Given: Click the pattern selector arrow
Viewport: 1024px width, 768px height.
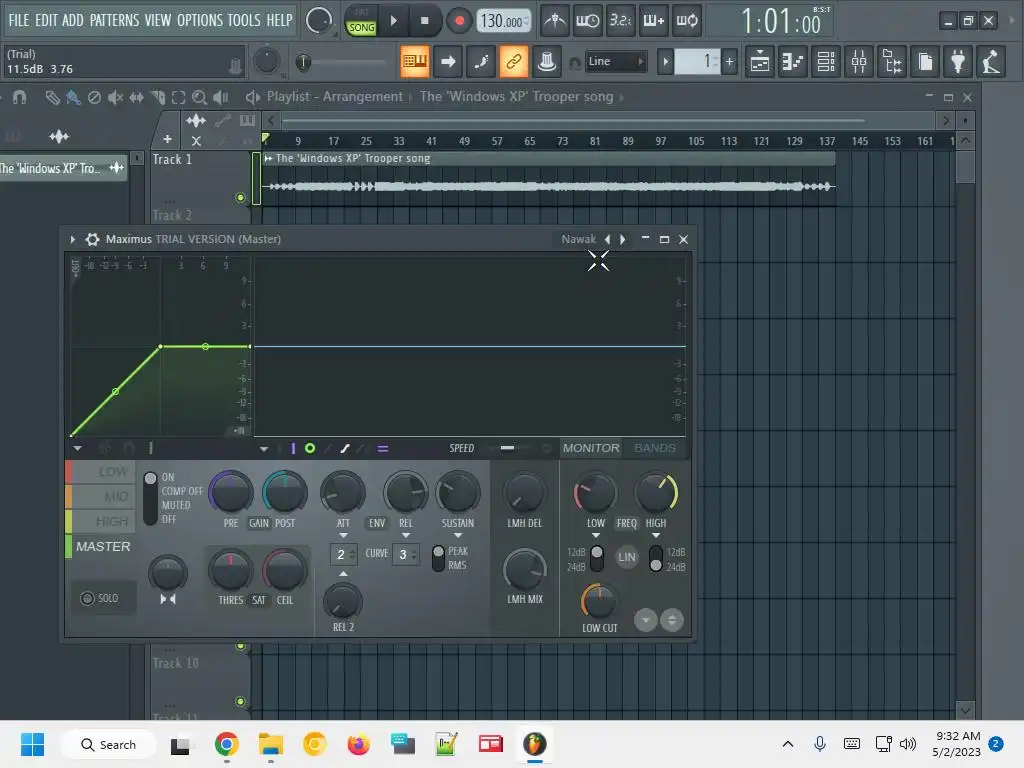Looking at the screenshot, I should [x=665, y=62].
